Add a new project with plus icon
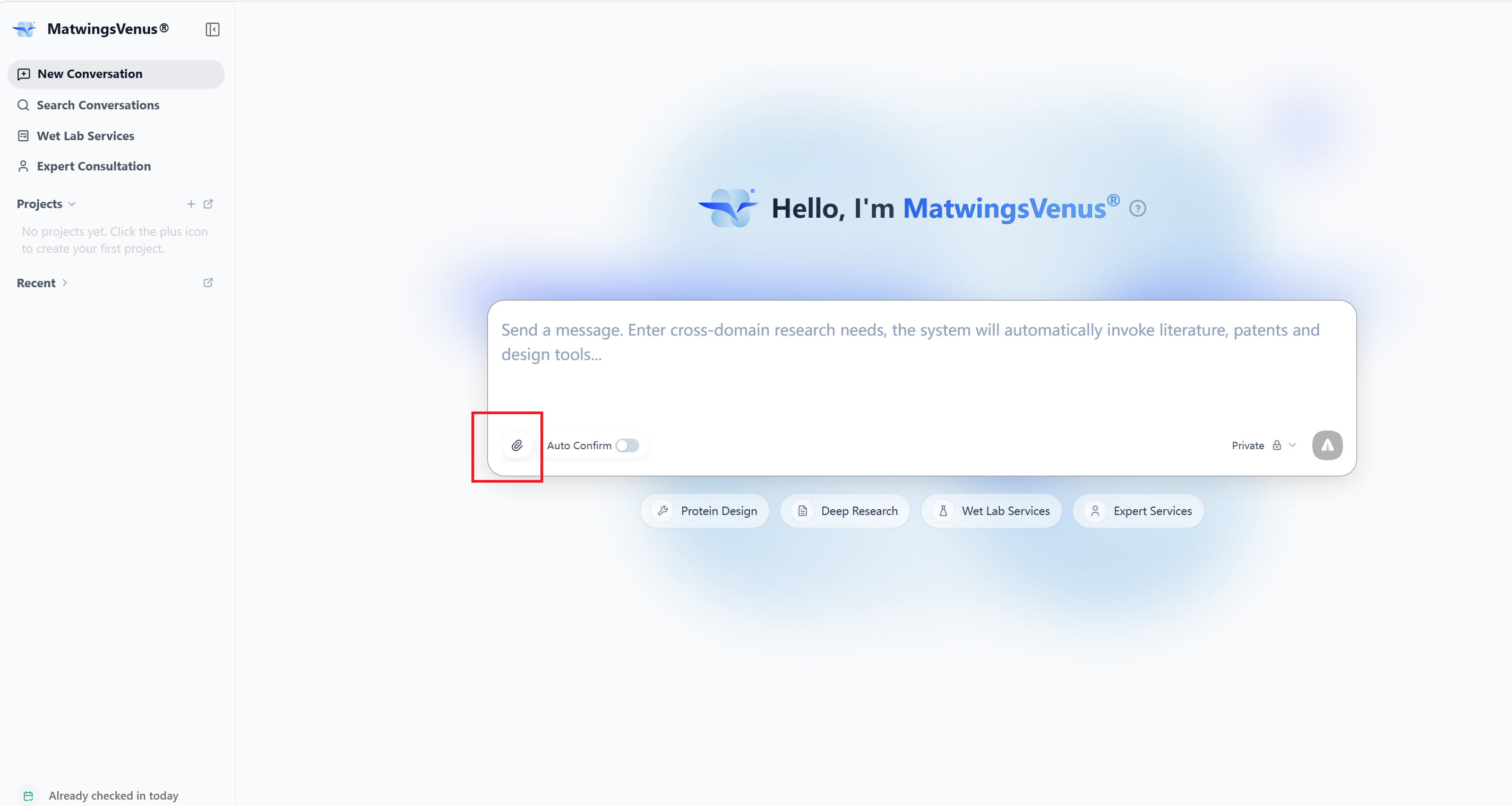Image resolution: width=1512 pixels, height=806 pixels. tap(191, 204)
